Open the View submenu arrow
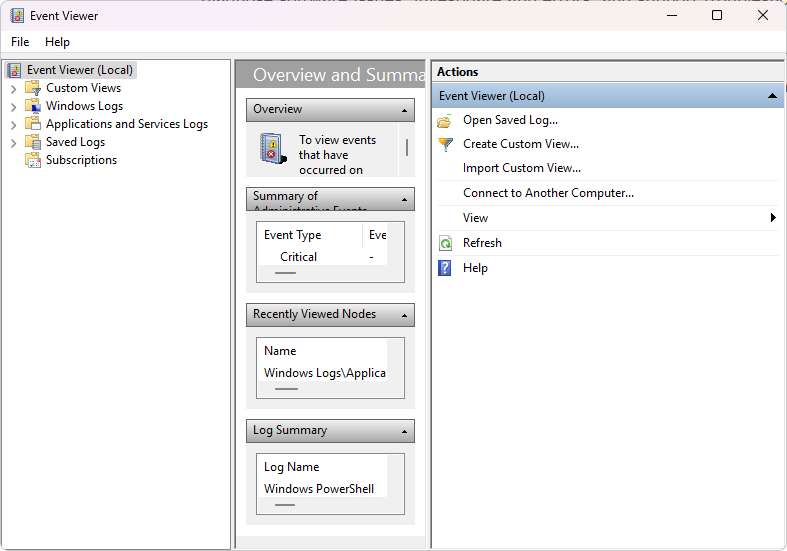This screenshot has width=787, height=551. point(773,218)
